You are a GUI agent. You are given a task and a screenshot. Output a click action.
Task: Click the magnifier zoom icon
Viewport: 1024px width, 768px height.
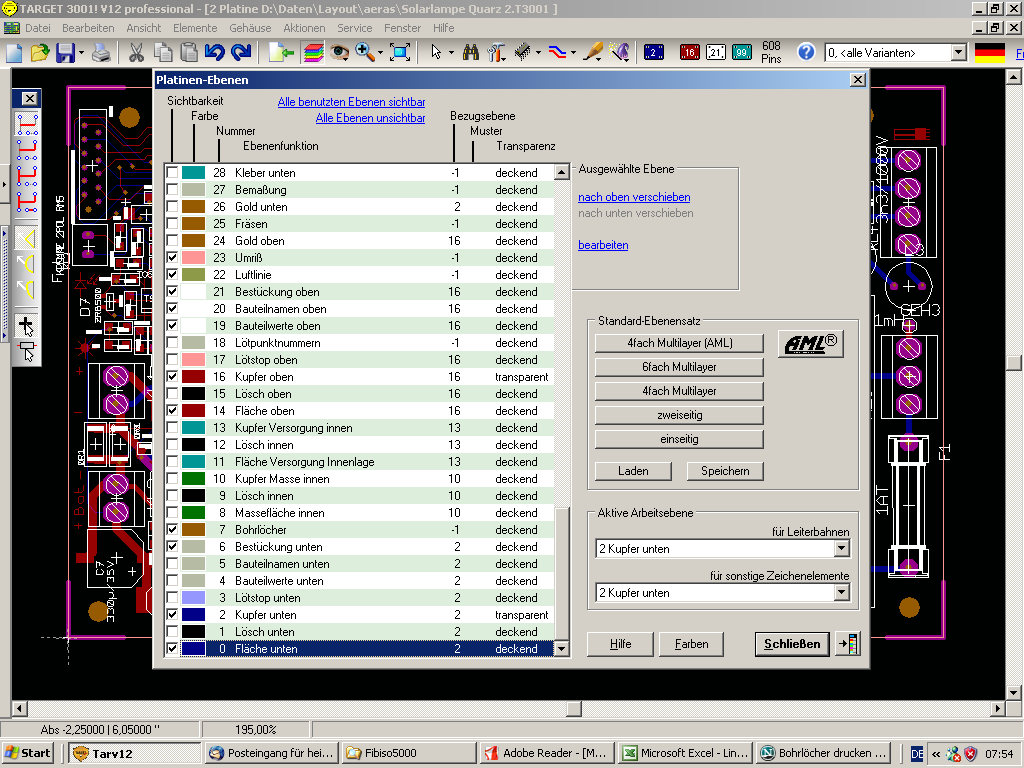click(364, 52)
